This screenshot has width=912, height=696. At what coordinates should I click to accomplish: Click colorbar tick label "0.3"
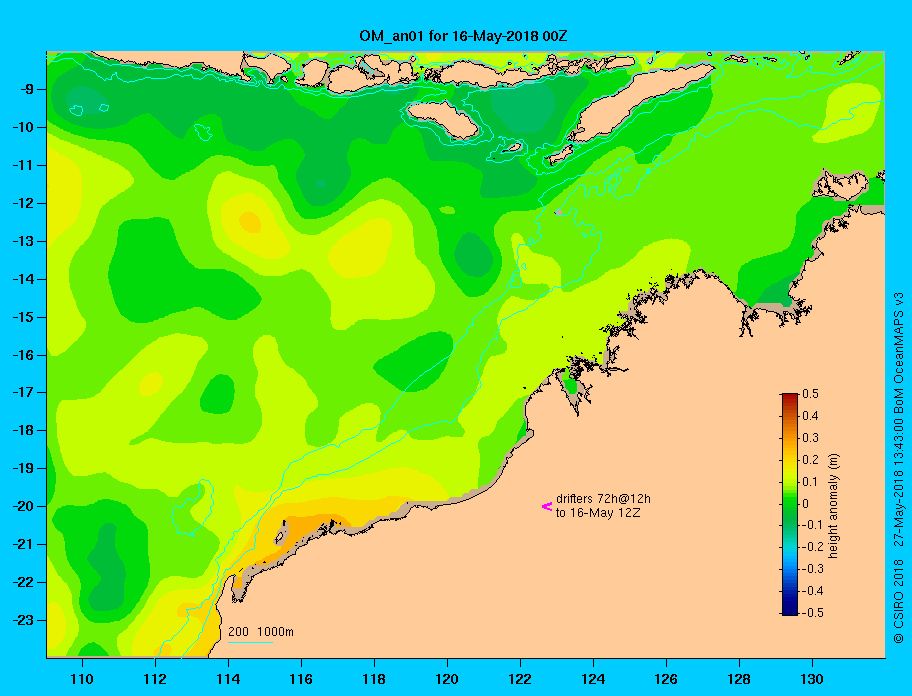pos(810,438)
